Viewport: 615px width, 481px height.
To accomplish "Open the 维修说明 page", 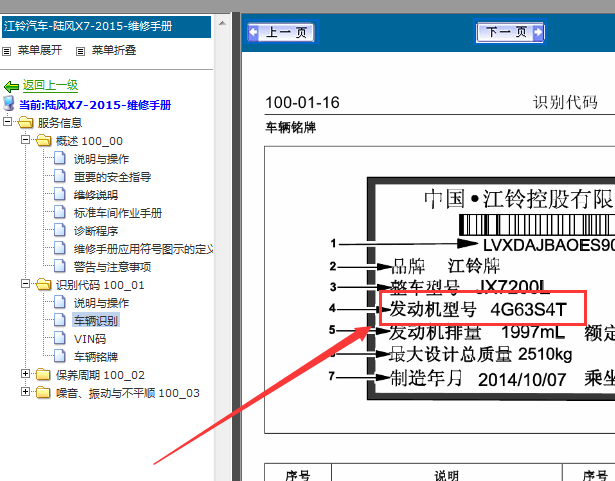I will coord(96,195).
